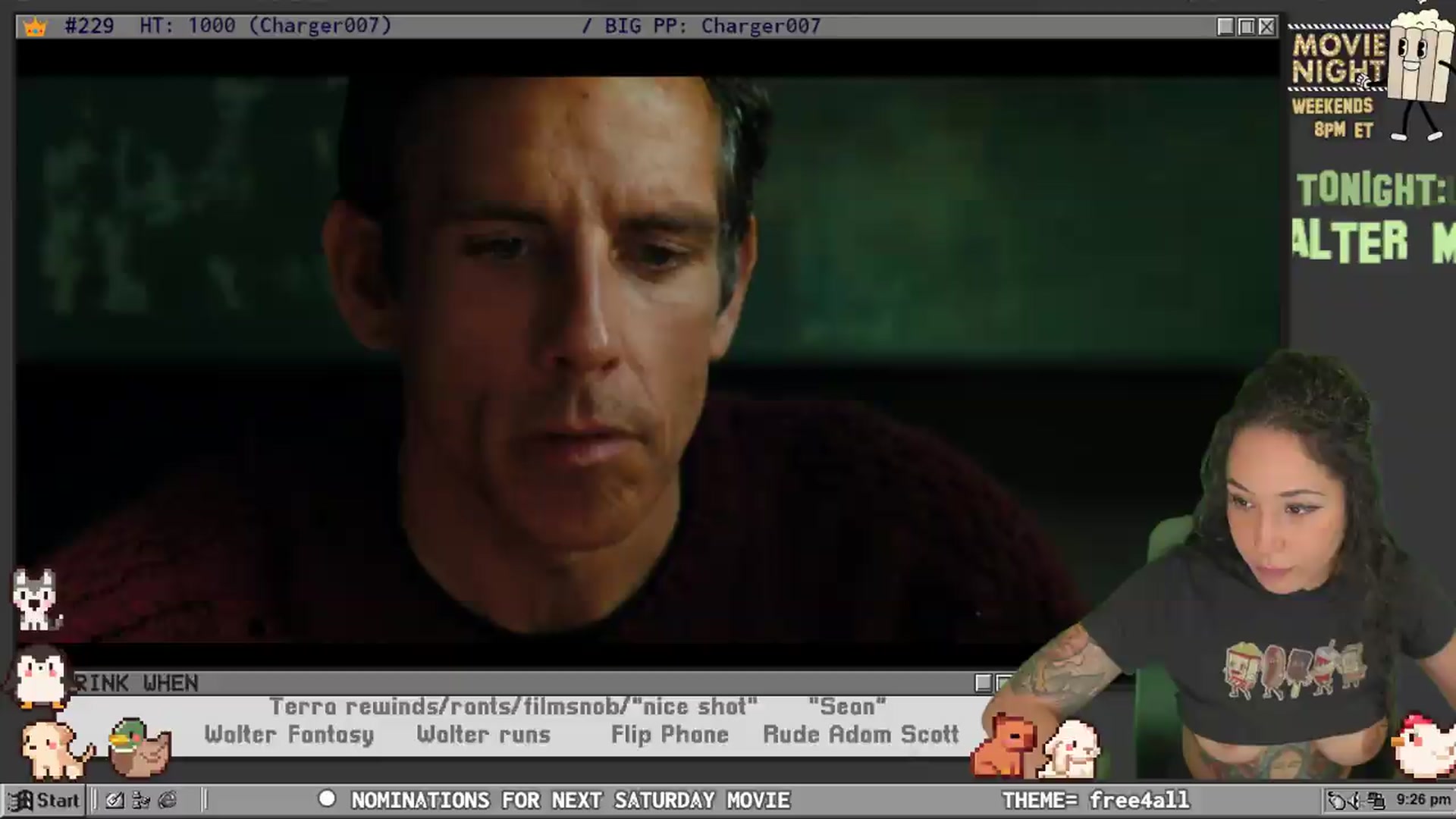The height and width of the screenshot is (819, 1456).
Task: Check the 9:26 pm clock
Action: pyautogui.click(x=1423, y=799)
